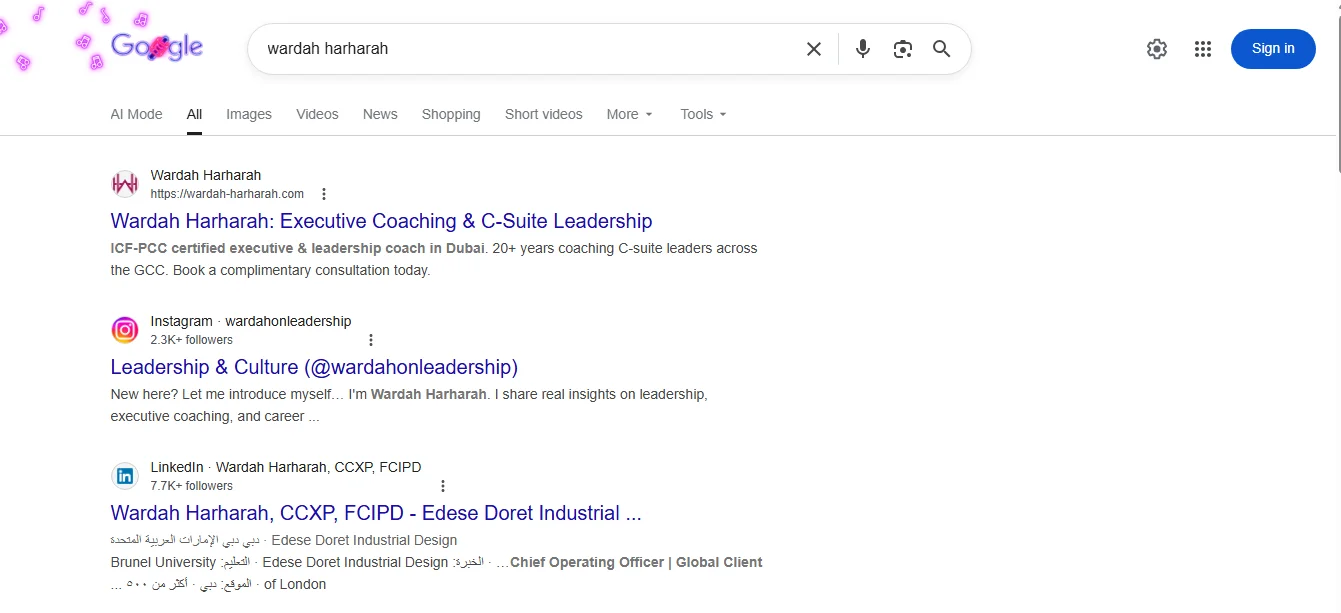Click the Wardah Harharah site name above URL

206,175
